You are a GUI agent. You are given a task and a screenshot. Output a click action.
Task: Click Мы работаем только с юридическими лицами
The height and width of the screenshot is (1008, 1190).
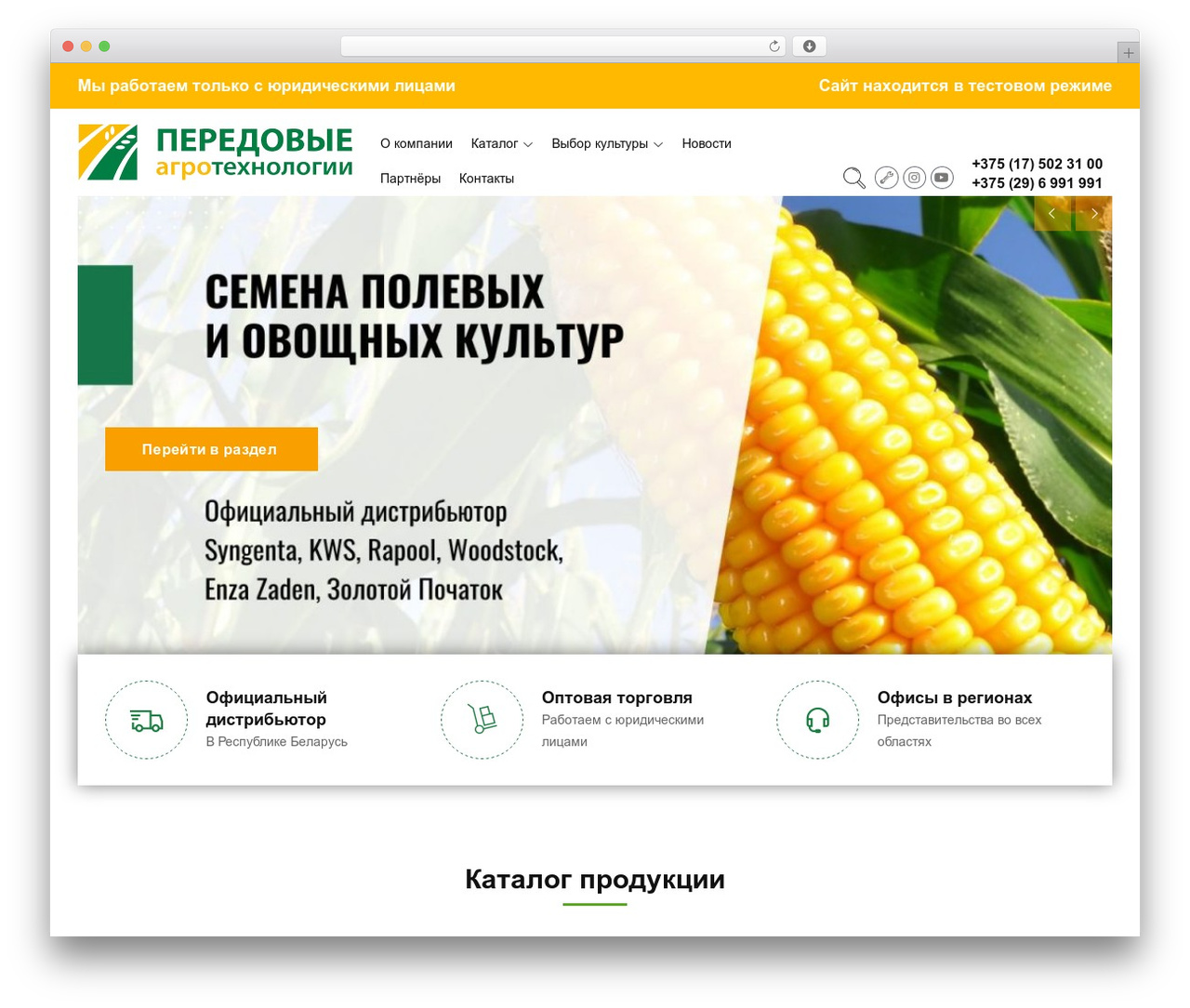coord(267,86)
